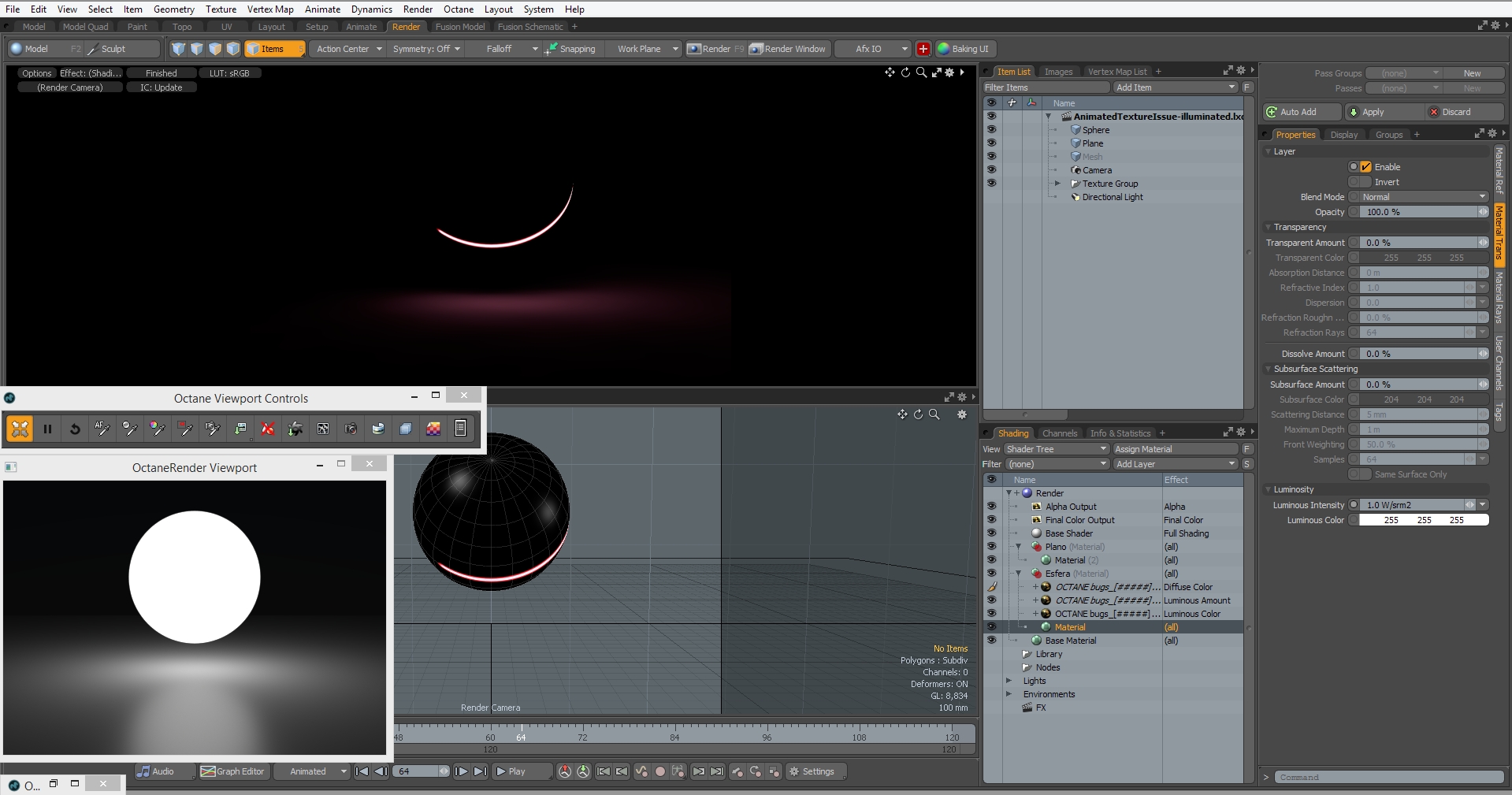Click the Luminous Color swatch
Image resolution: width=1512 pixels, height=795 pixels.
coord(1424,520)
